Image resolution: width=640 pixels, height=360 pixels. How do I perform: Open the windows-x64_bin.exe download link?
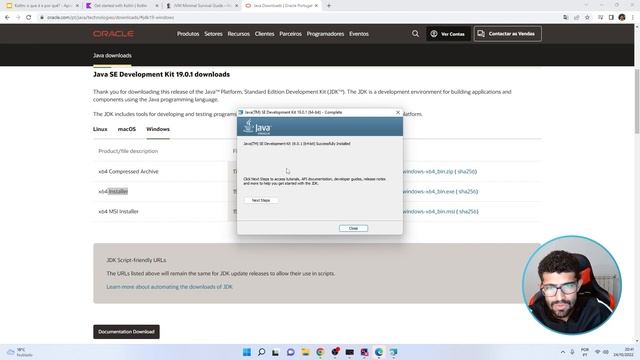(x=428, y=191)
